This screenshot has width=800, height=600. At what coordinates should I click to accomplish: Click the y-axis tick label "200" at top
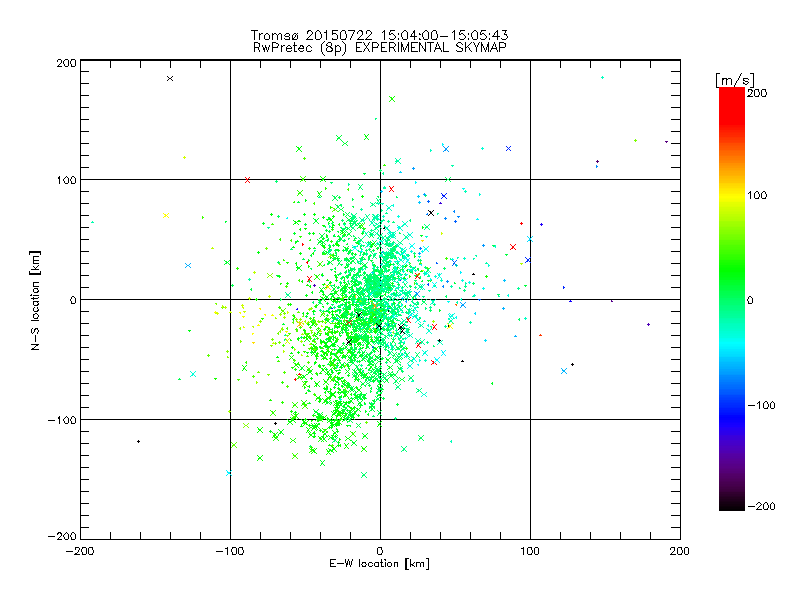click(66, 63)
